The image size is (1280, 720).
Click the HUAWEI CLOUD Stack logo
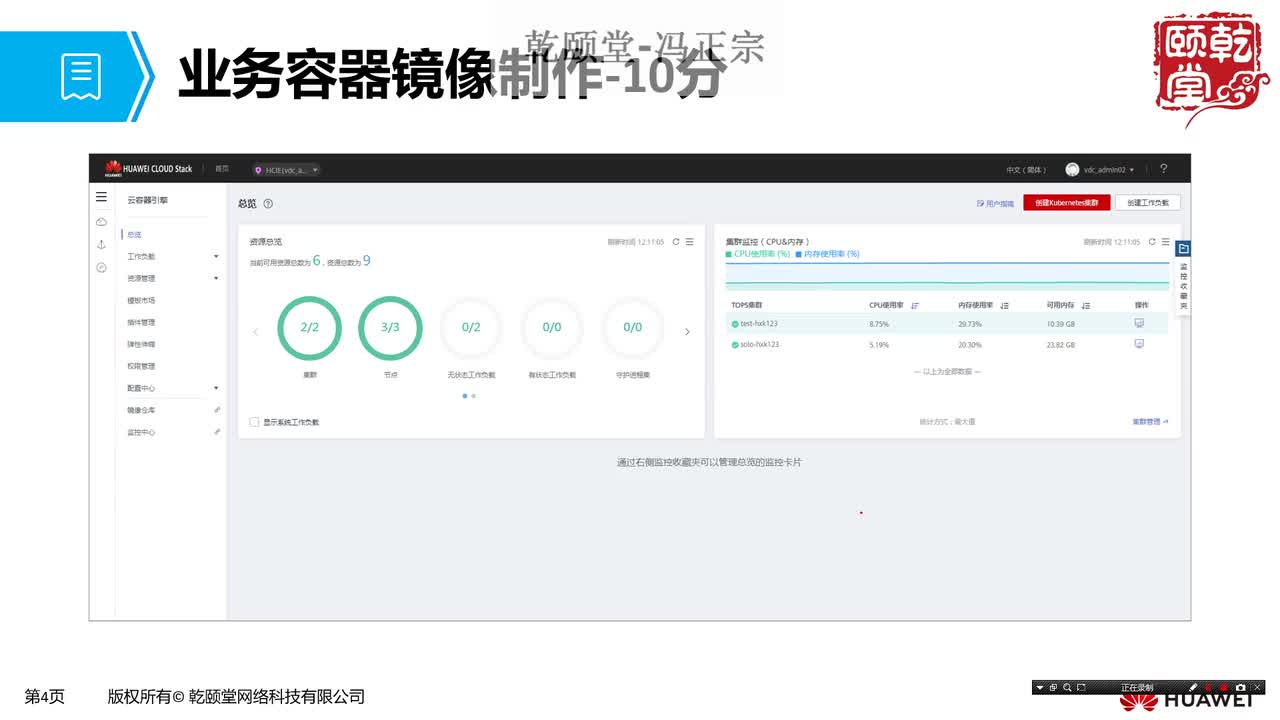148,169
